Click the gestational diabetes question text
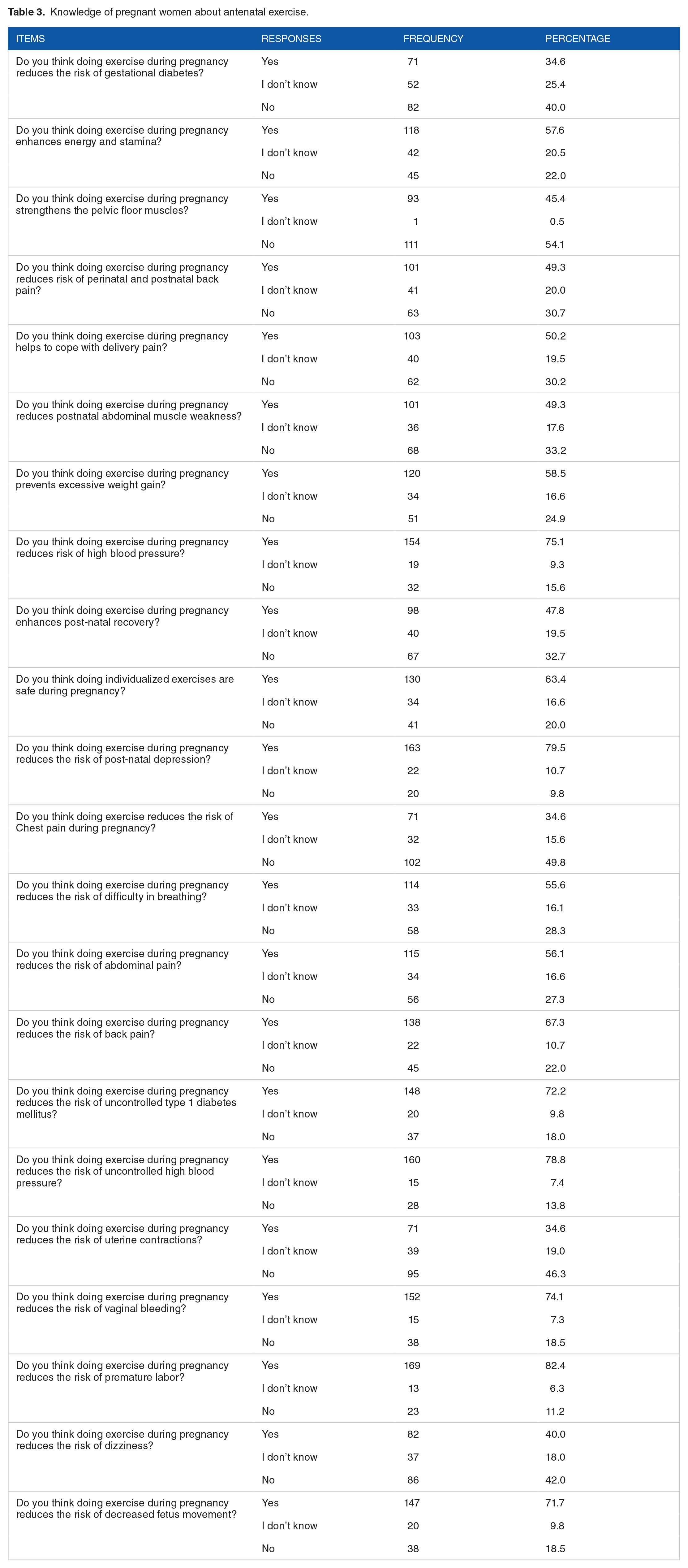This screenshot has width=688, height=1568. (x=122, y=67)
